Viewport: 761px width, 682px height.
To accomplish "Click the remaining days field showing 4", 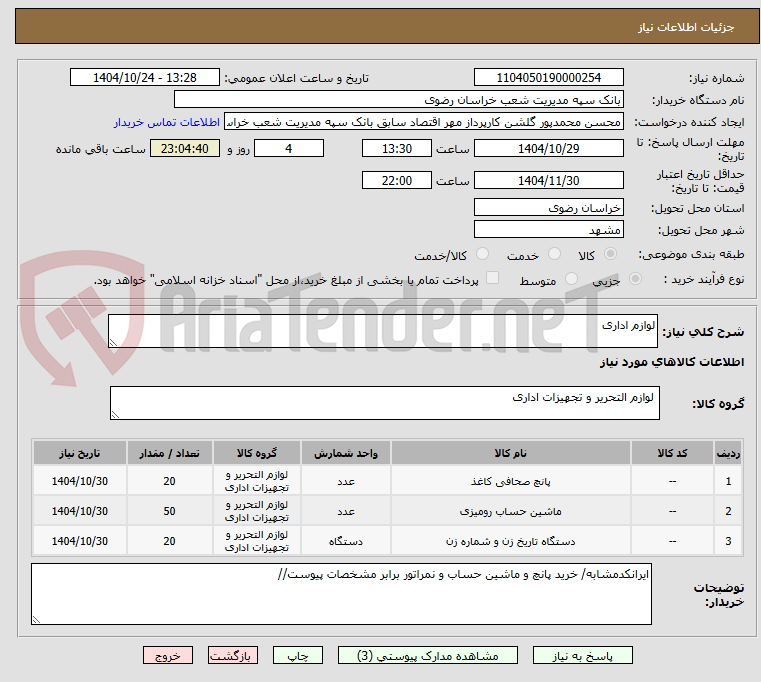I will (289, 148).
